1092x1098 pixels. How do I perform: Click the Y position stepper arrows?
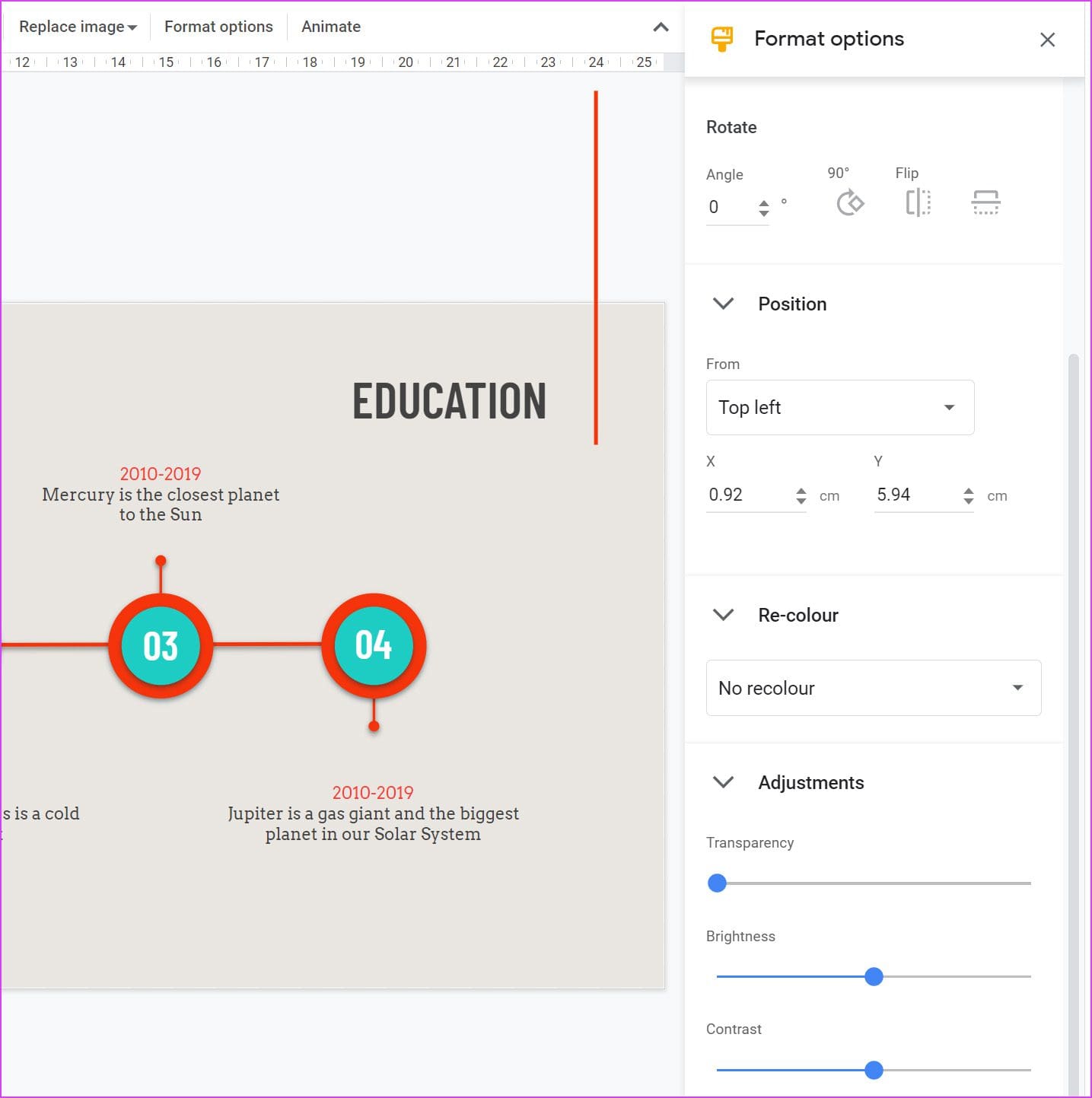point(968,496)
